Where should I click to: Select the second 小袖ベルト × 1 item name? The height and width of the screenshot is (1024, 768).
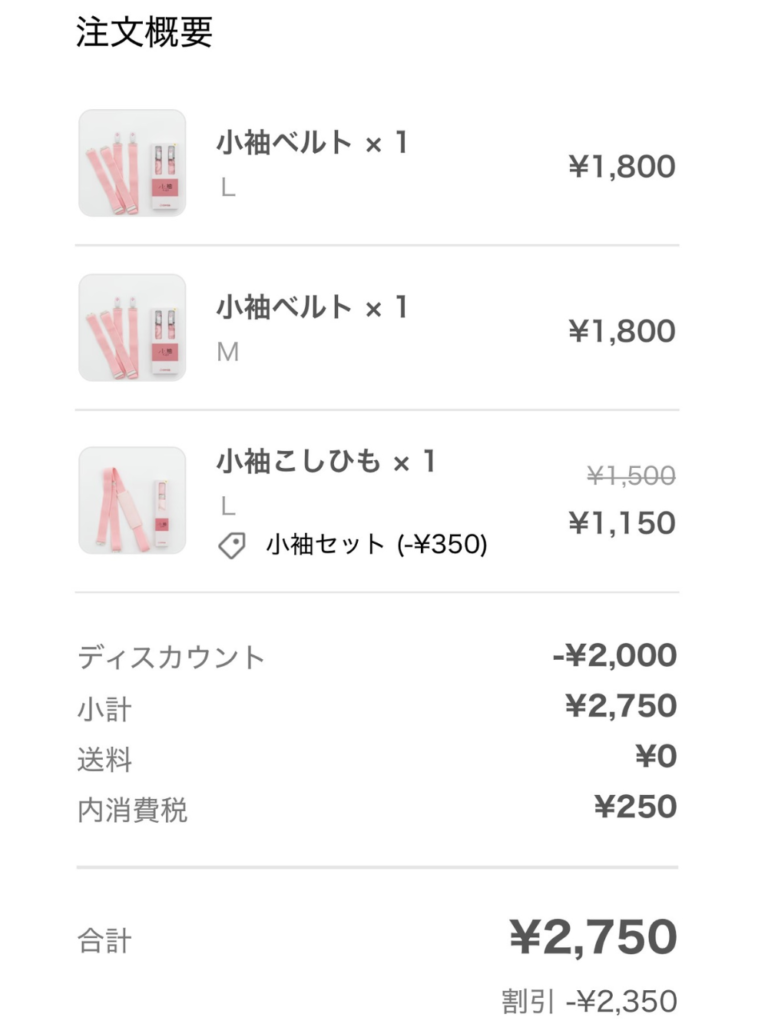[x=312, y=307]
